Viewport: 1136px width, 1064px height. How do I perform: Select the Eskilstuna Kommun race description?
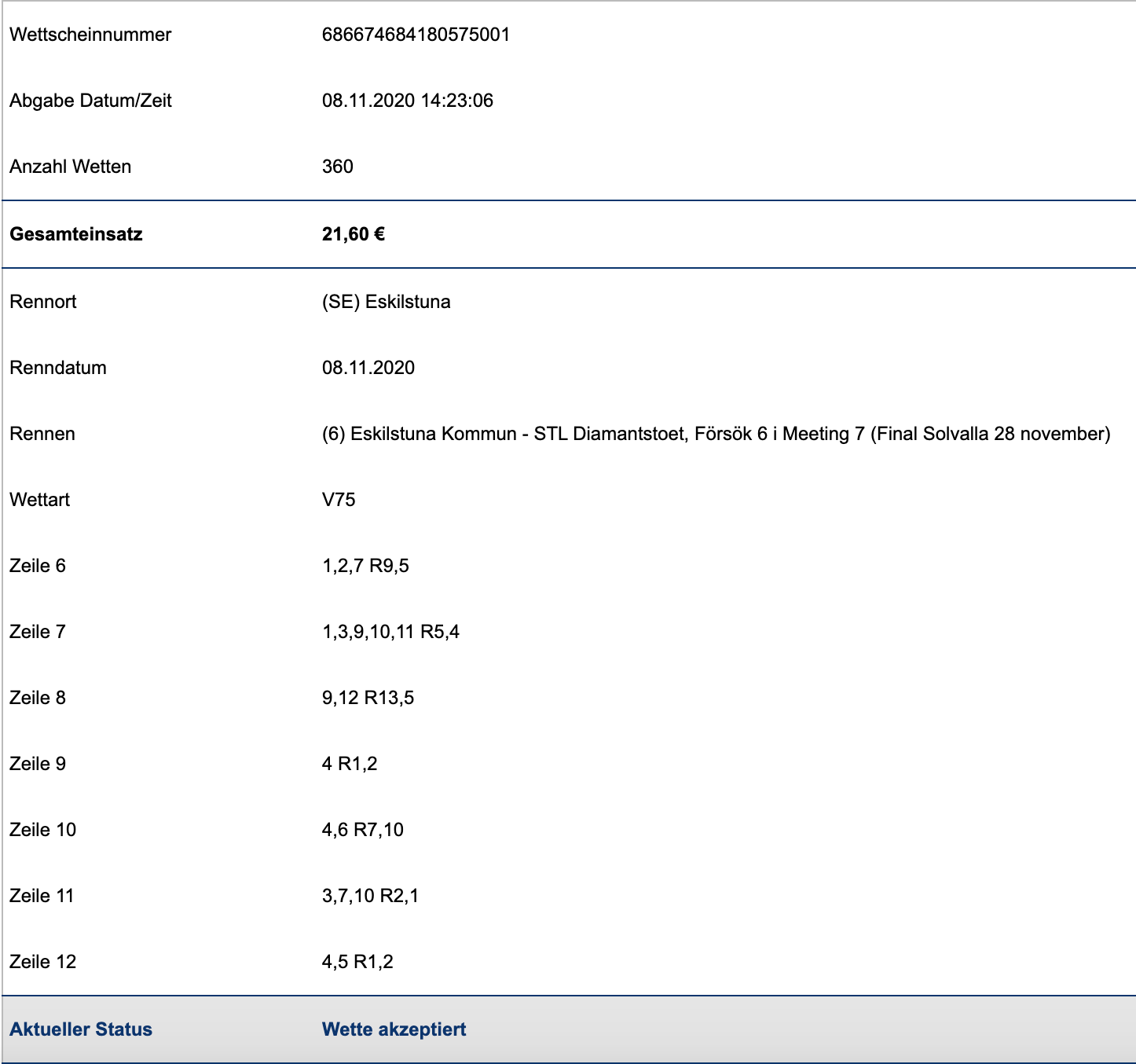716,434
